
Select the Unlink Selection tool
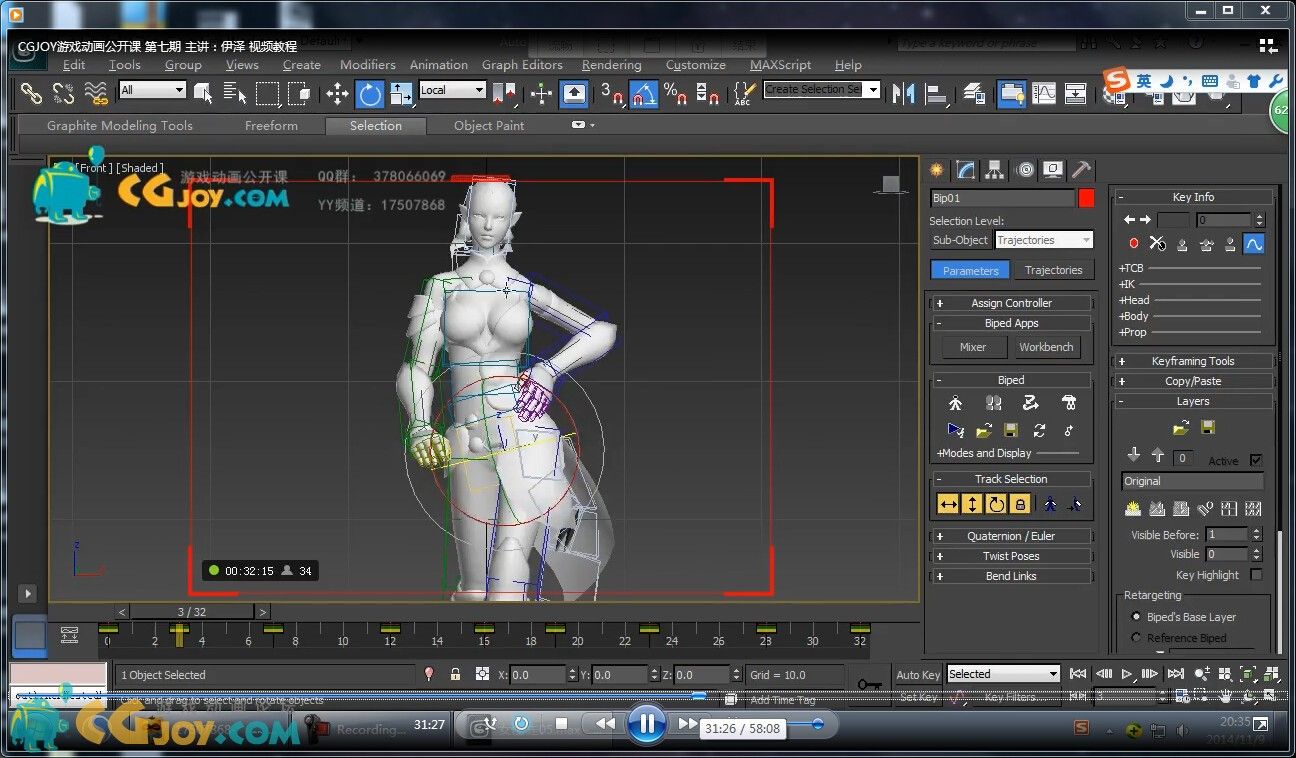[63, 93]
